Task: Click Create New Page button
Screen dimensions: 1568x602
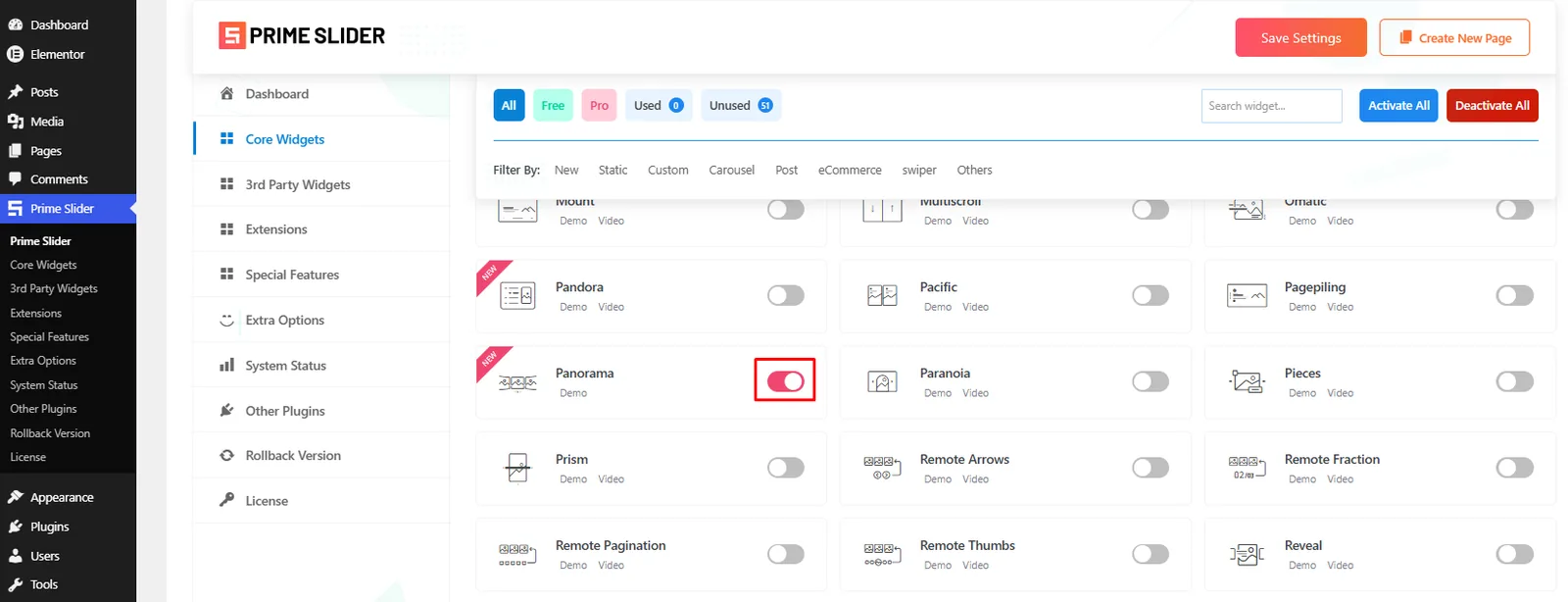Action: [1454, 37]
